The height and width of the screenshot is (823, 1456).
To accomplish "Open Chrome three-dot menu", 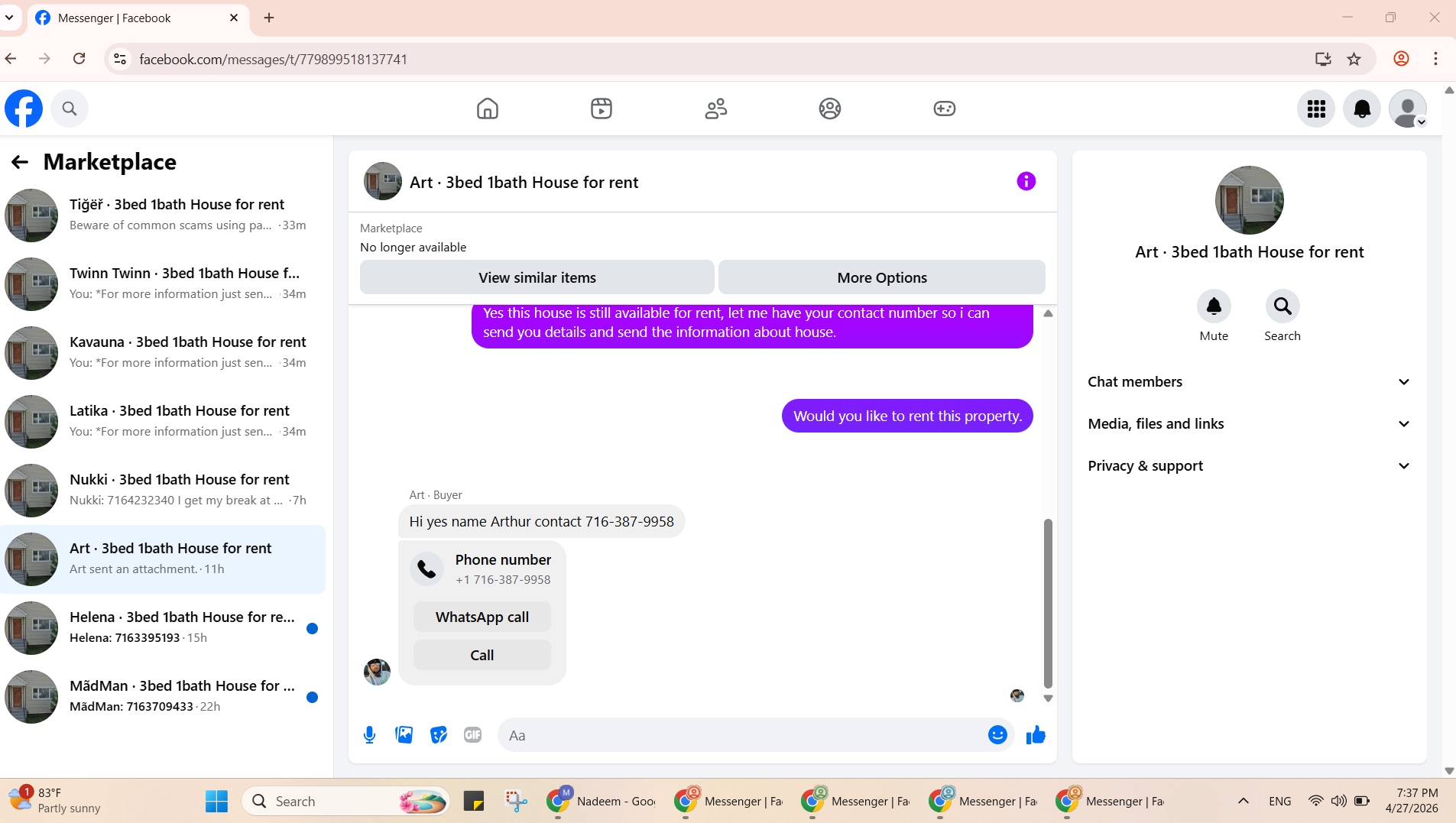I will click(1436, 59).
